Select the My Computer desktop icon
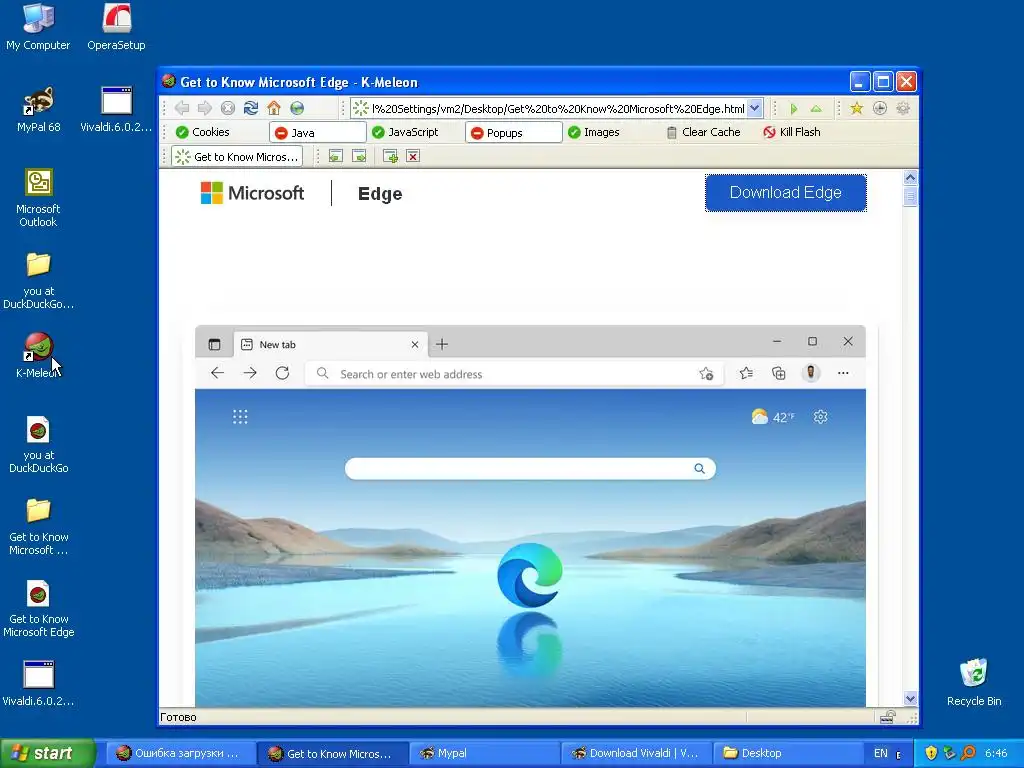The width and height of the screenshot is (1024, 768). click(x=38, y=27)
